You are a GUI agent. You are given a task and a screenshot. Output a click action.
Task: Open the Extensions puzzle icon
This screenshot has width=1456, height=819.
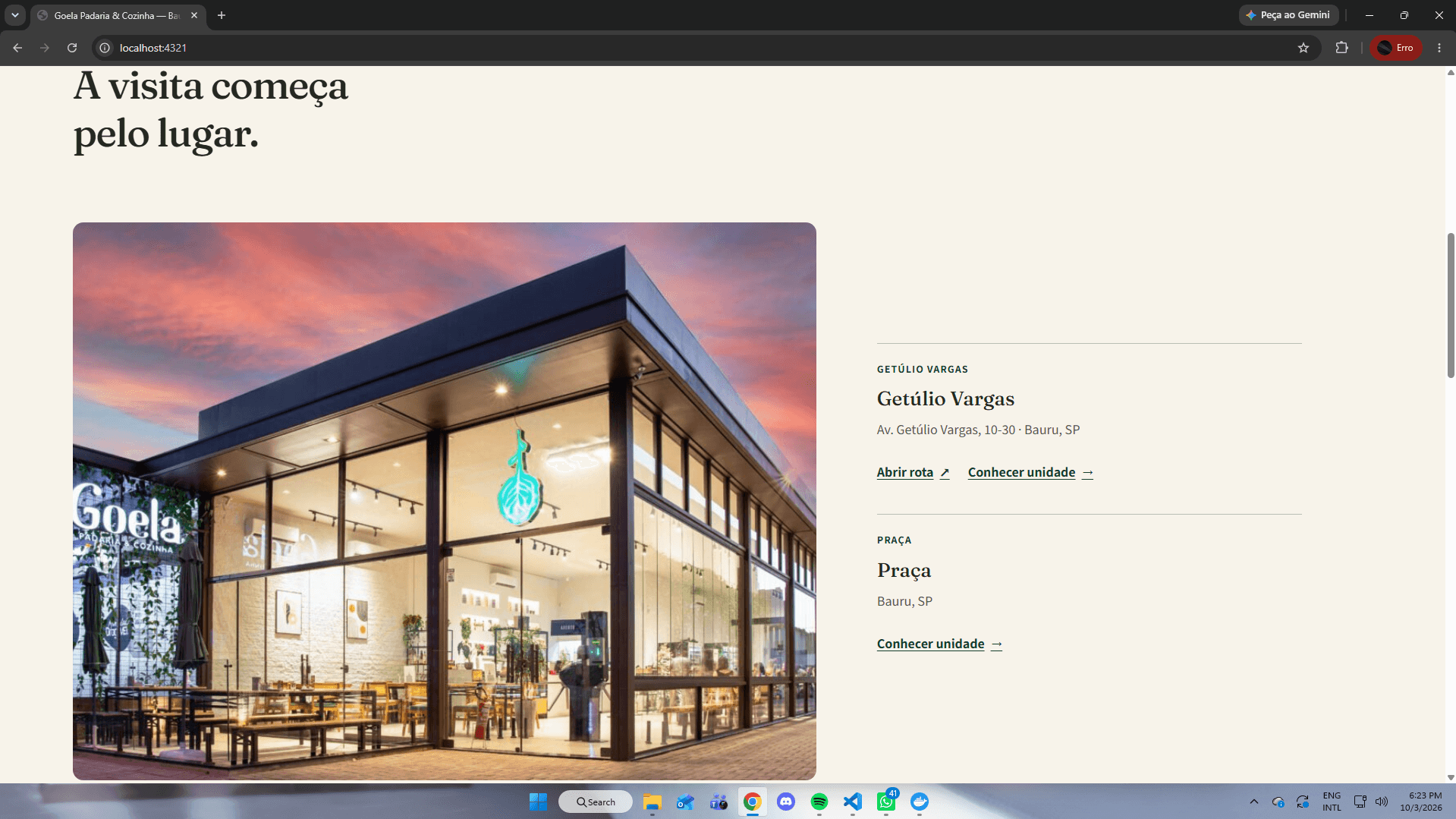pos(1341,48)
